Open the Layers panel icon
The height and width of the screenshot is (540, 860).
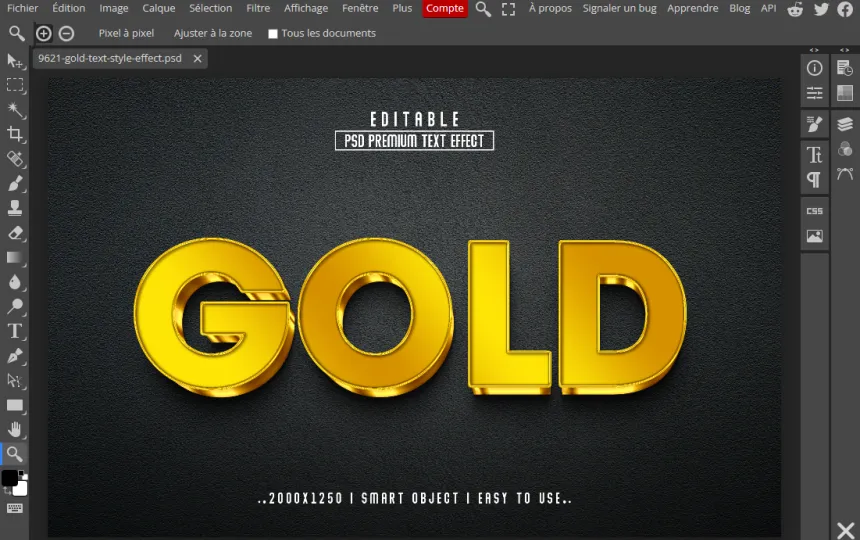pyautogui.click(x=845, y=124)
